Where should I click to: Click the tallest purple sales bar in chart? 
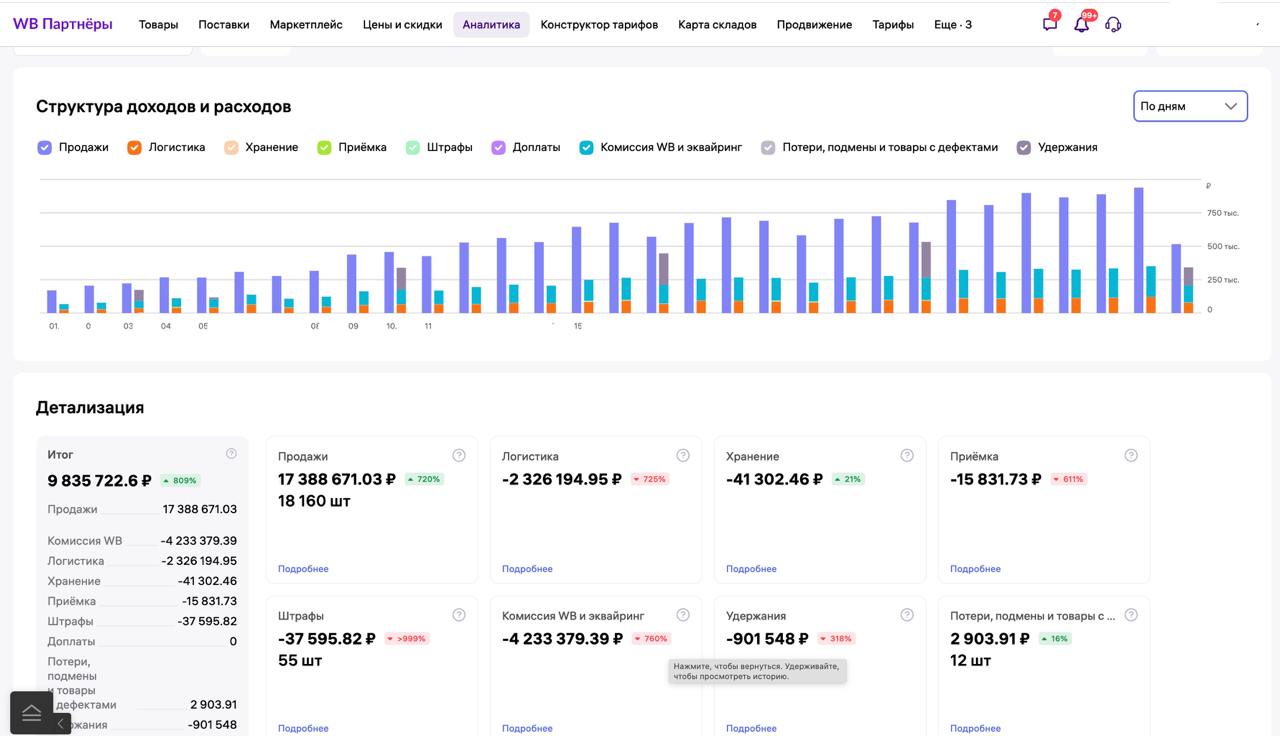[x=1138, y=250]
